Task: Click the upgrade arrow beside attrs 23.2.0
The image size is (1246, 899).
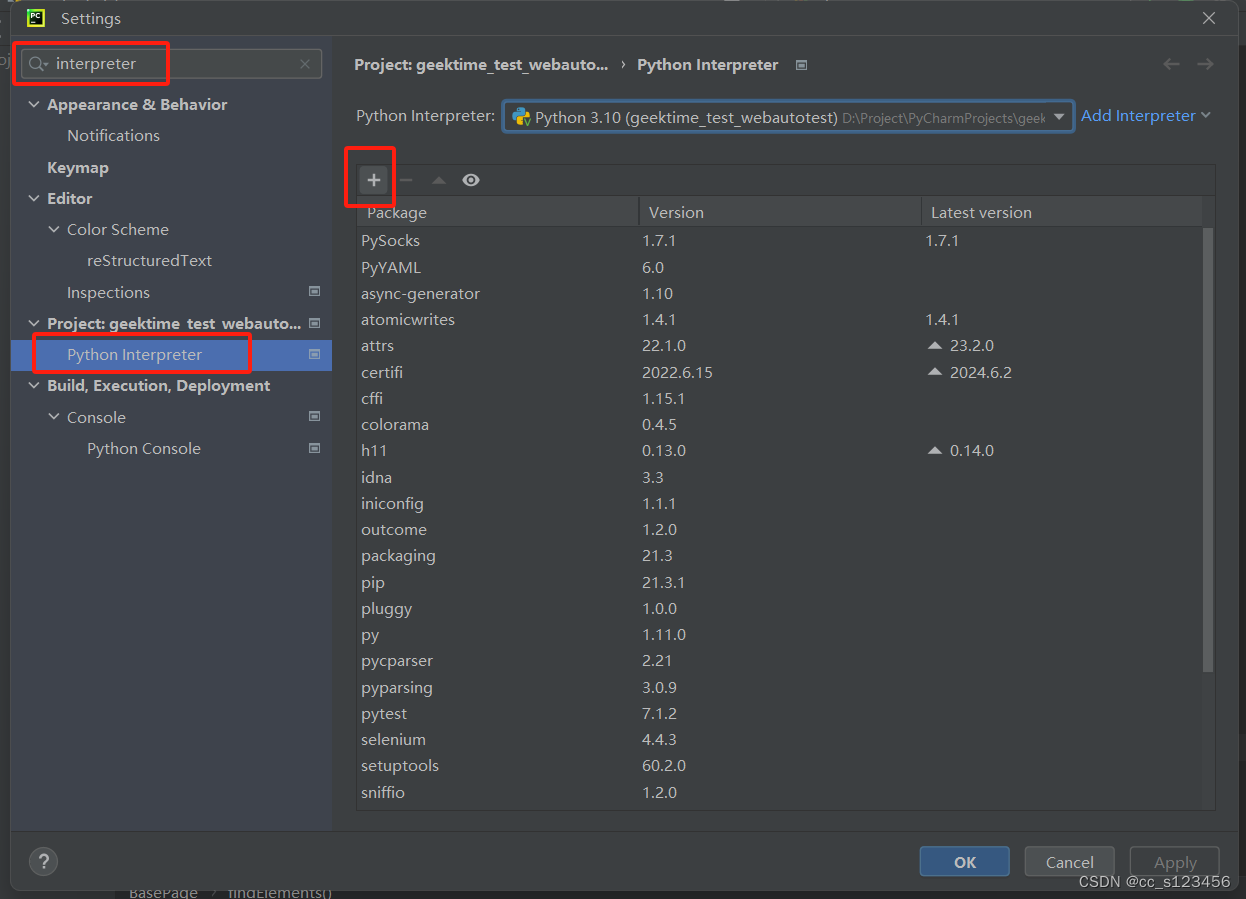Action: pos(935,346)
